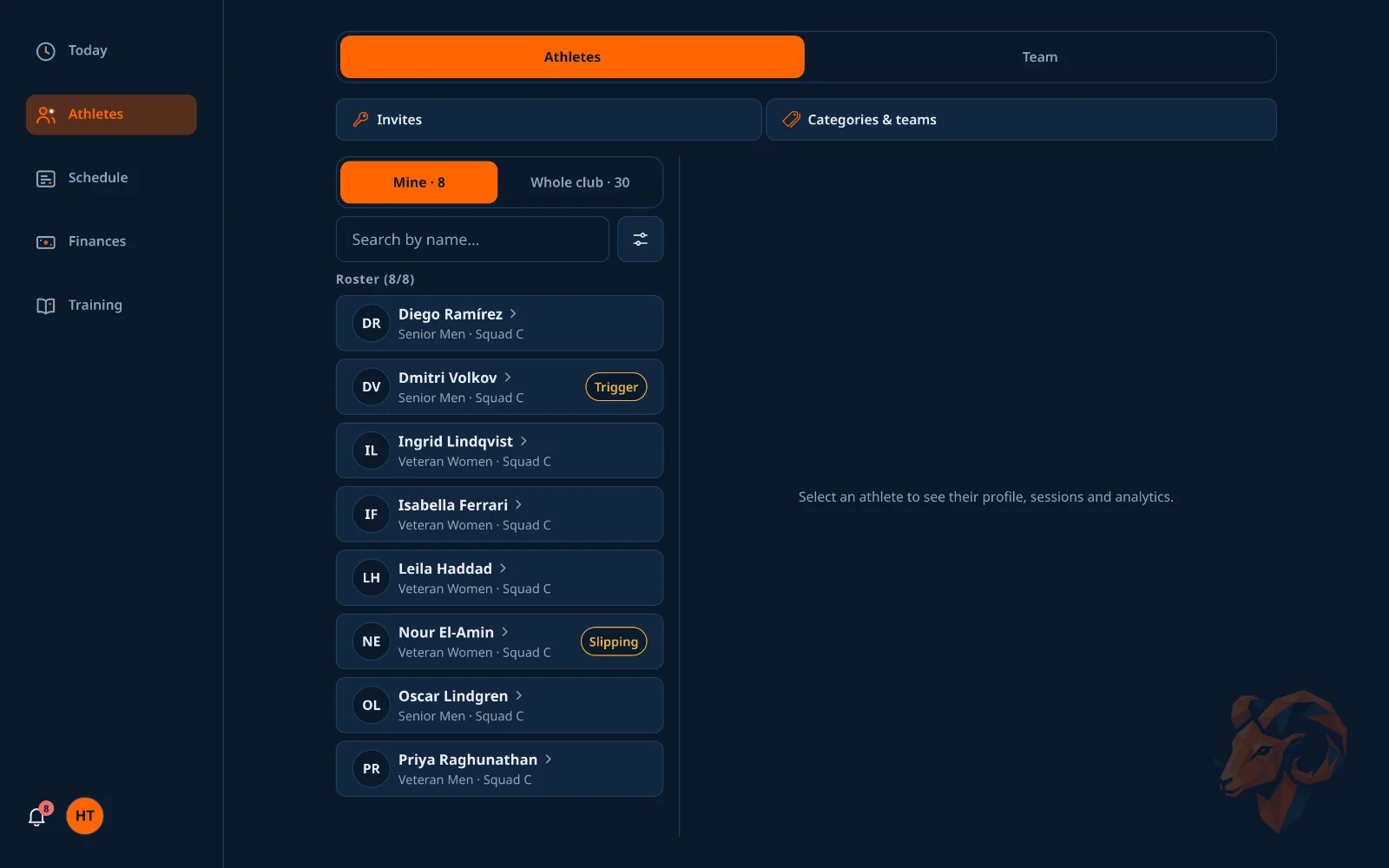1389x868 pixels.
Task: Click the IF avatar for Isabella Ferrari
Action: [372, 515]
